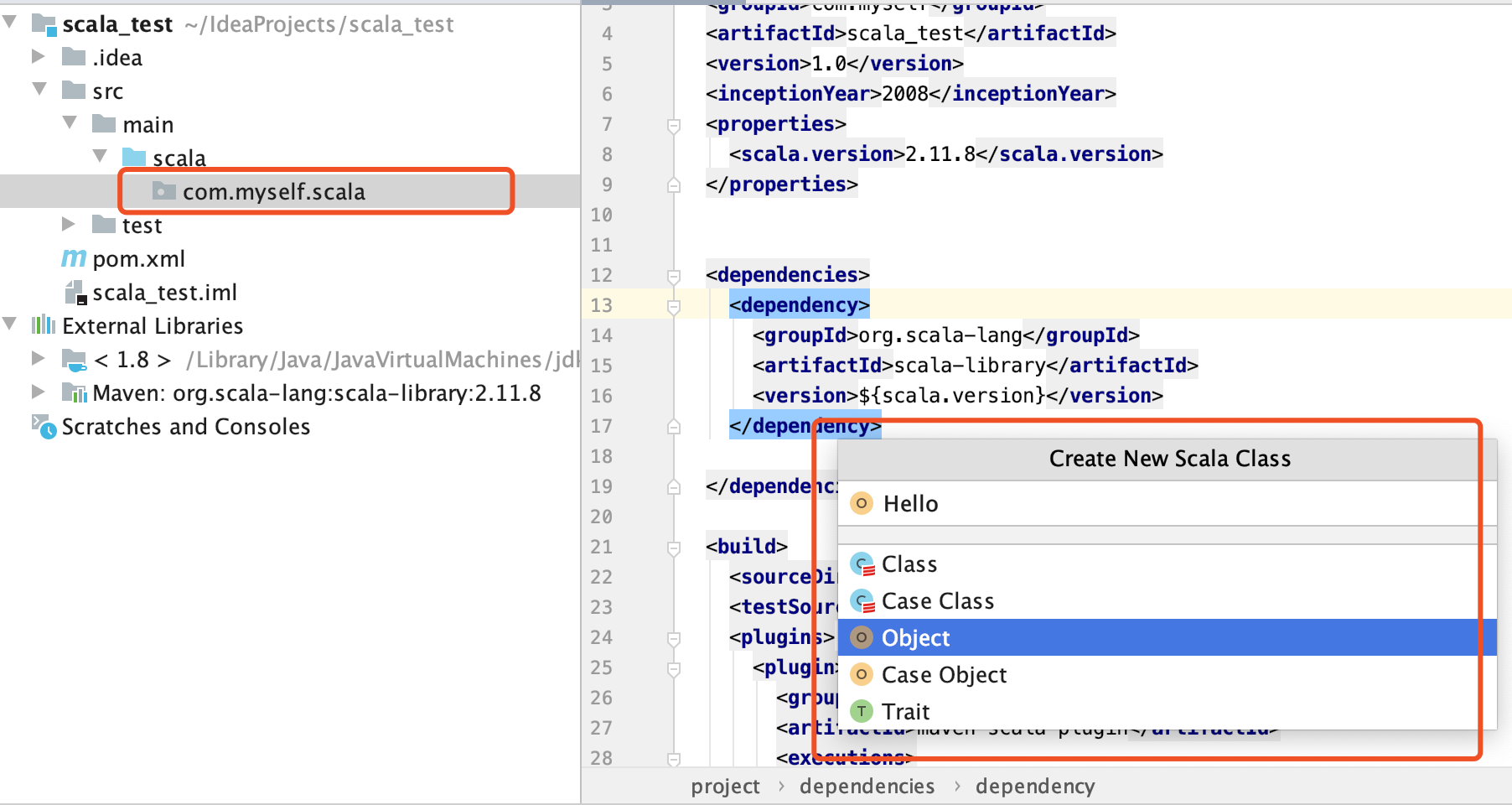Screen dimensions: 1512x805
Task: Select the Maven scala-library 2.11.8 entry
Action: click(316, 393)
